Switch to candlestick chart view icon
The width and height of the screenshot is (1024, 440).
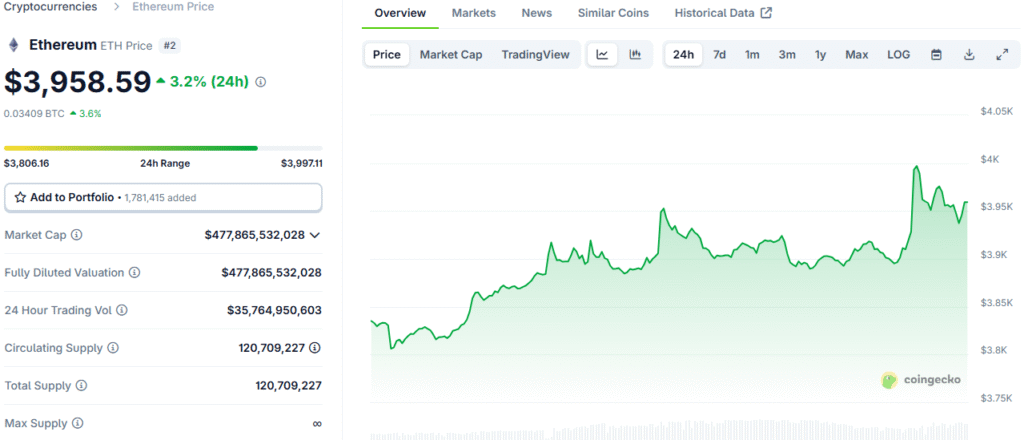[x=635, y=55]
